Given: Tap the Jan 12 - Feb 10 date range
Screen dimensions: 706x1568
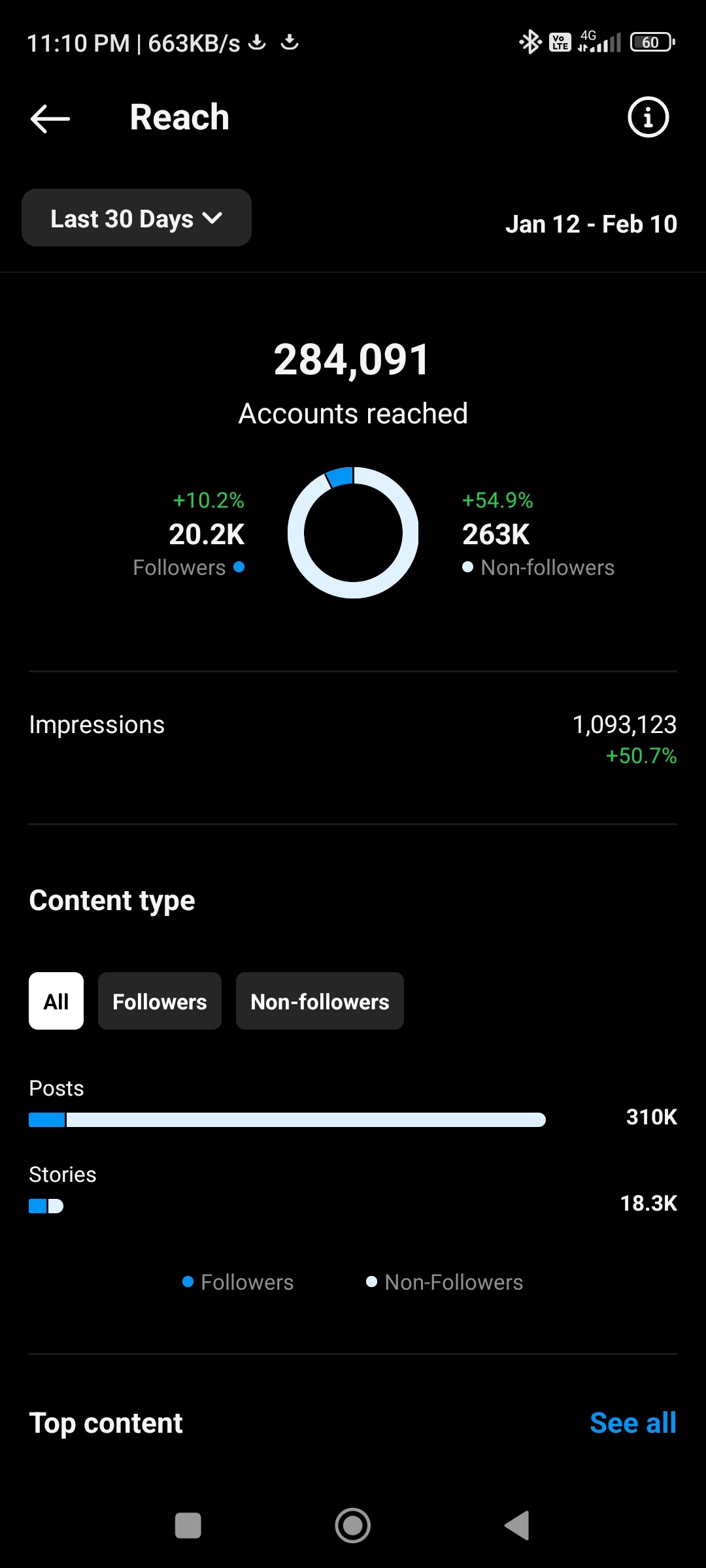Looking at the screenshot, I should coord(591,224).
